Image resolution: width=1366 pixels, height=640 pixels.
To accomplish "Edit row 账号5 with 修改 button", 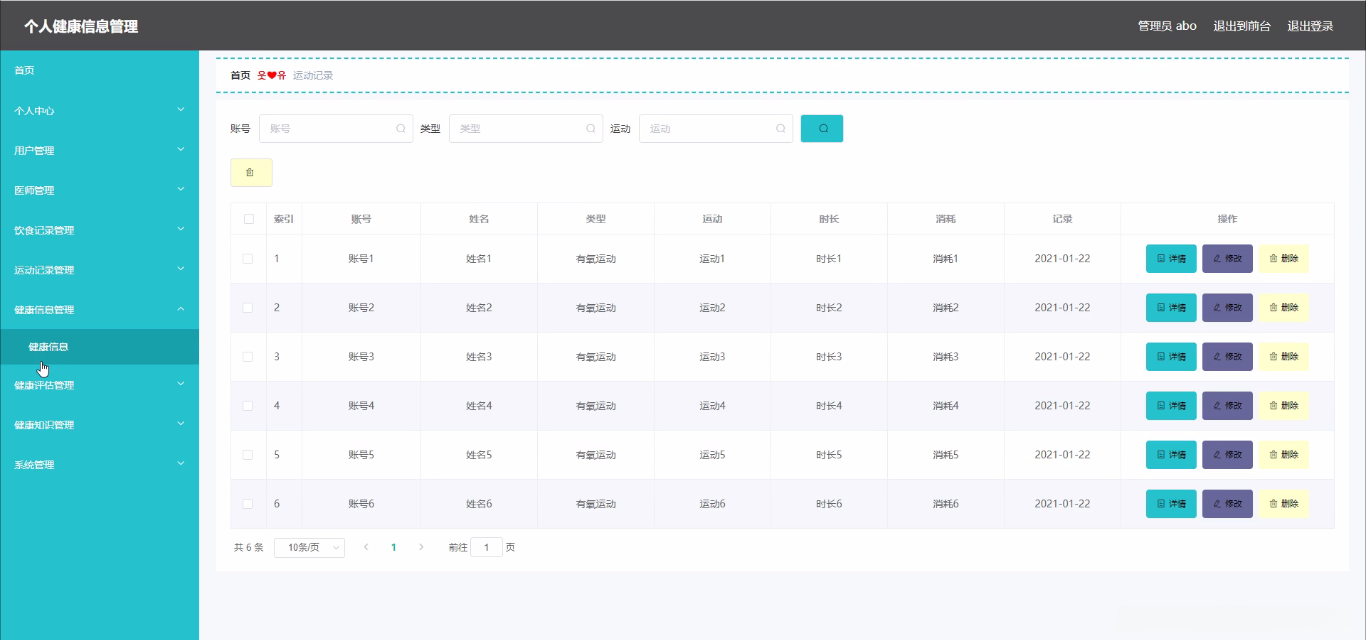I will tap(1227, 454).
